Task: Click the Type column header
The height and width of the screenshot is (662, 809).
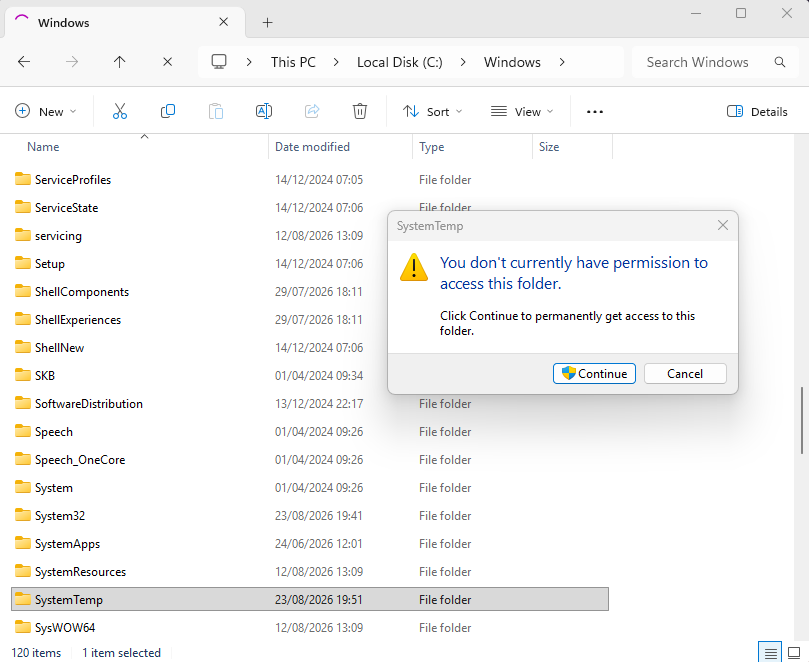Action: click(473, 147)
